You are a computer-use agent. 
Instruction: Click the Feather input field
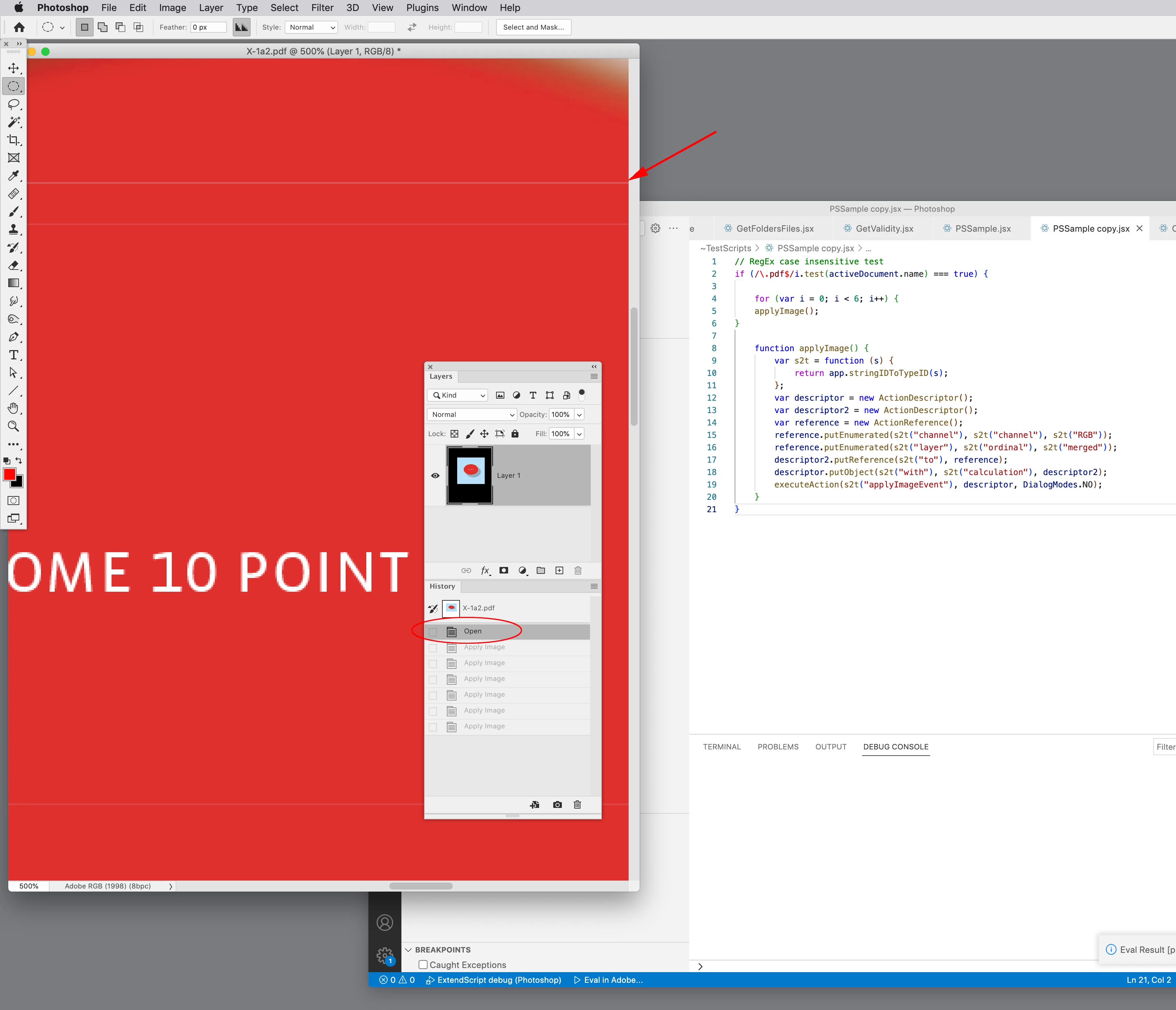tap(208, 27)
